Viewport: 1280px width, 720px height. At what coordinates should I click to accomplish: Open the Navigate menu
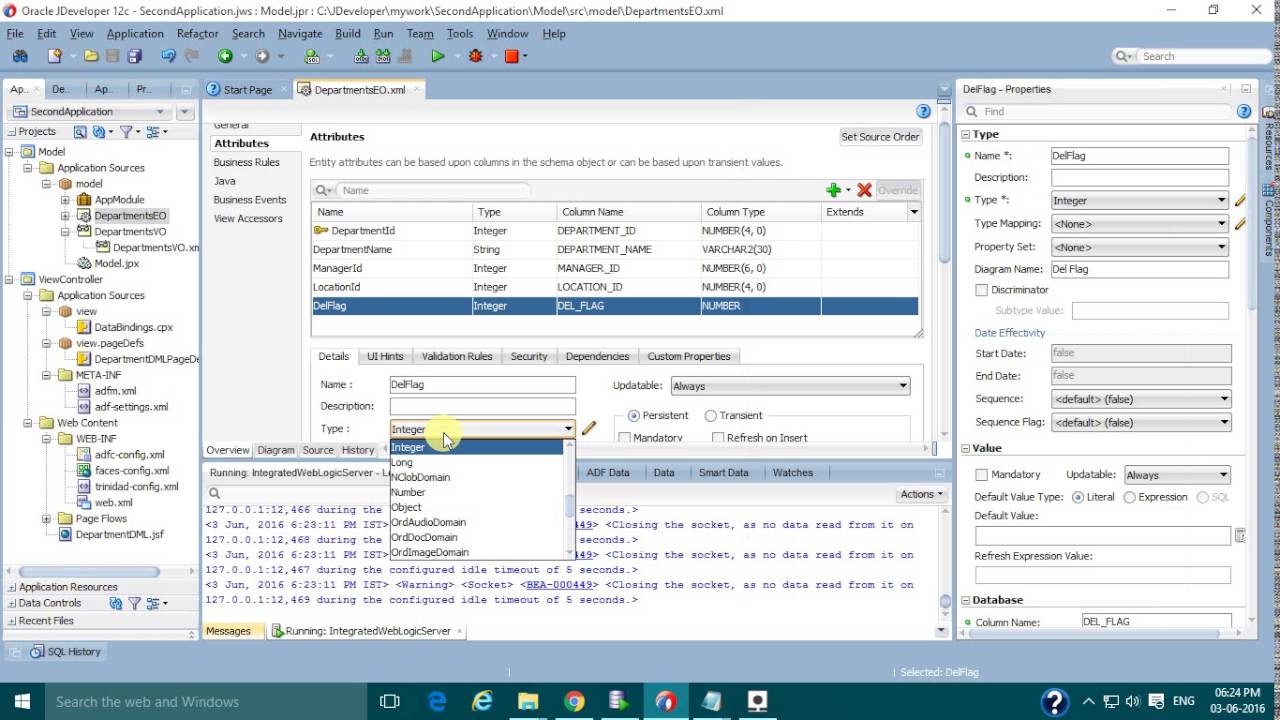[x=300, y=33]
